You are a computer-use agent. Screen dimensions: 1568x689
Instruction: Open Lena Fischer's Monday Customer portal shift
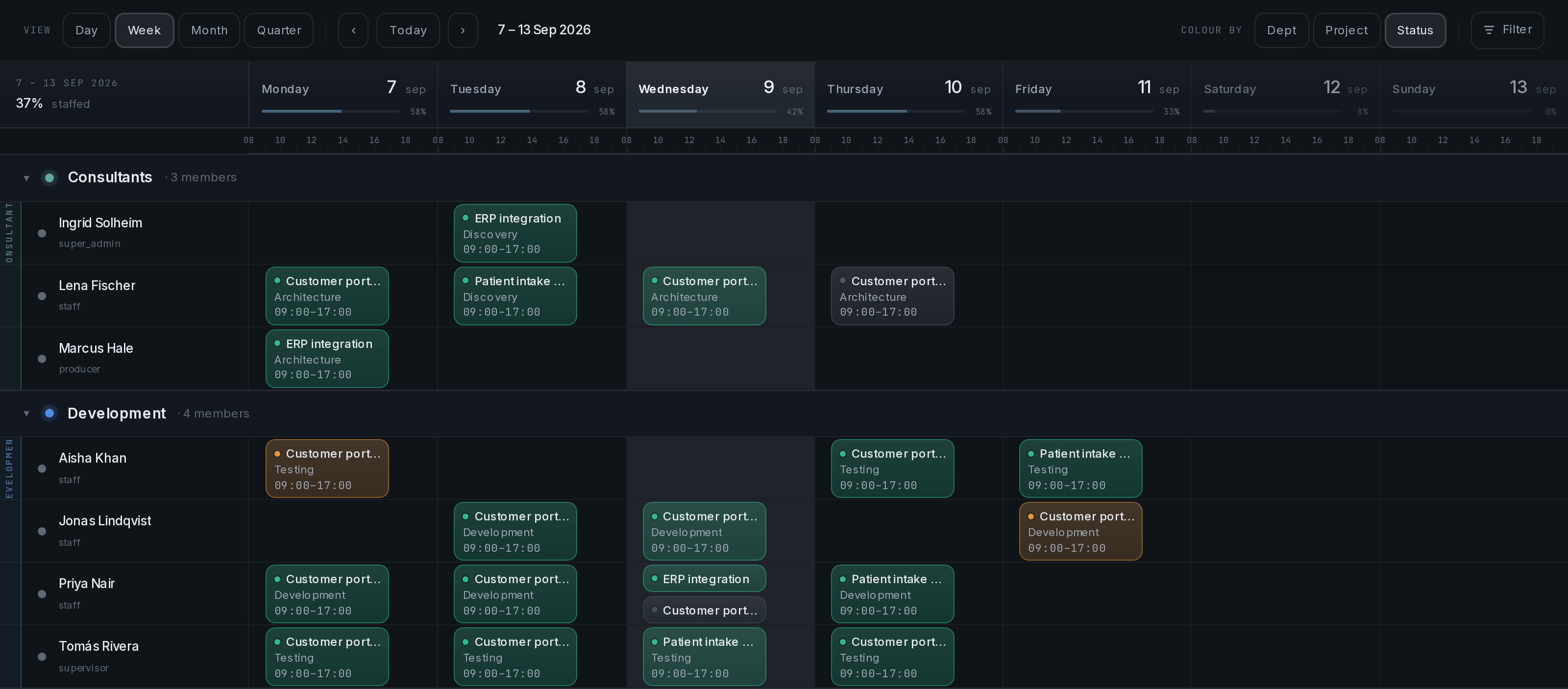(327, 296)
